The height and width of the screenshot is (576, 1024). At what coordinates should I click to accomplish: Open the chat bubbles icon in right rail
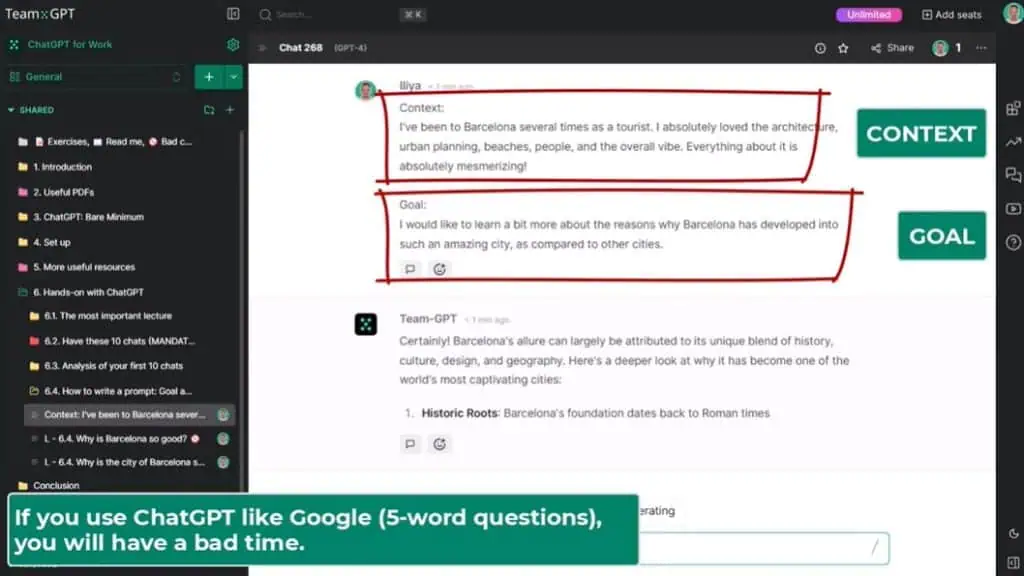1013,175
